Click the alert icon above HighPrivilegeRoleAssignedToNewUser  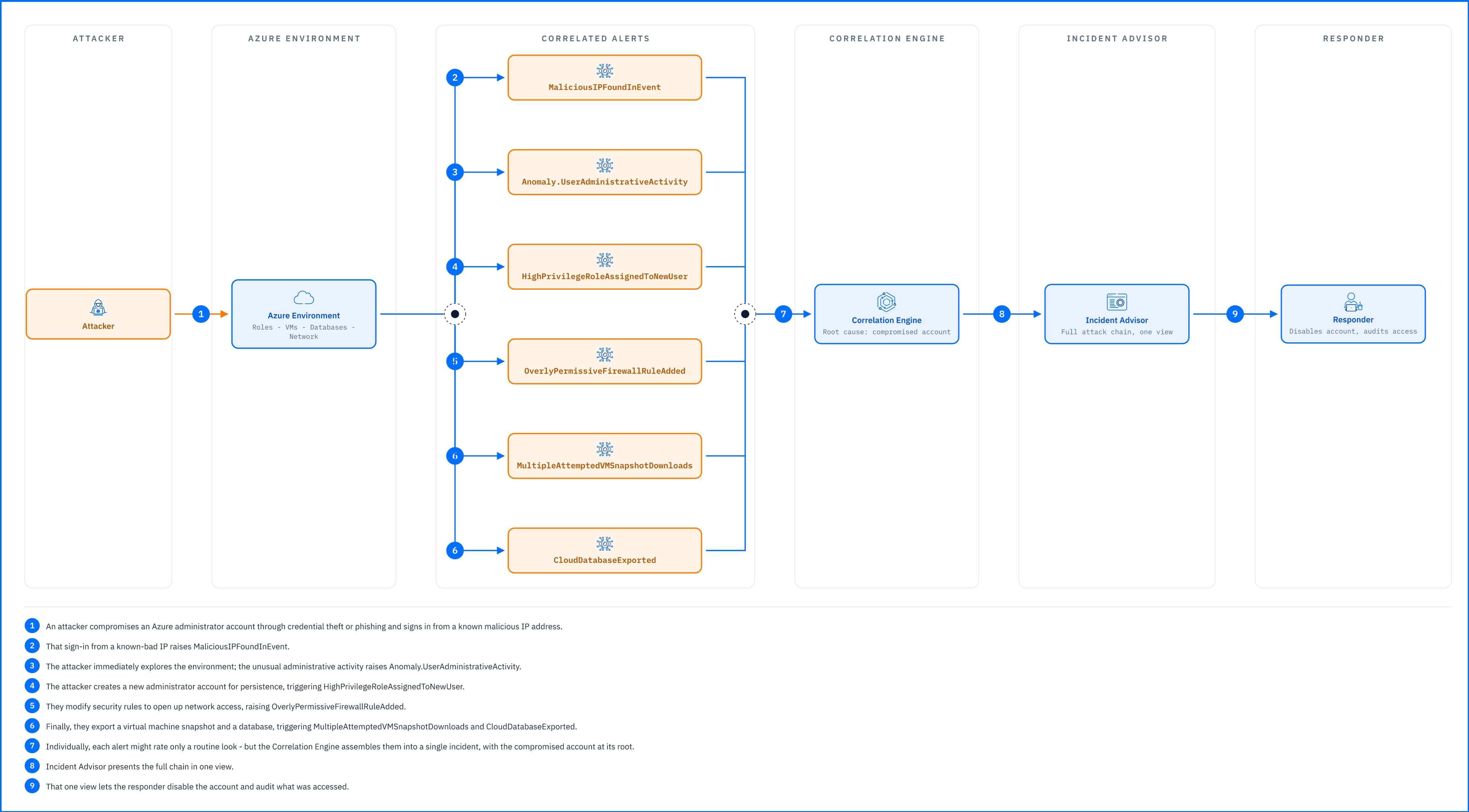pyautogui.click(x=604, y=260)
